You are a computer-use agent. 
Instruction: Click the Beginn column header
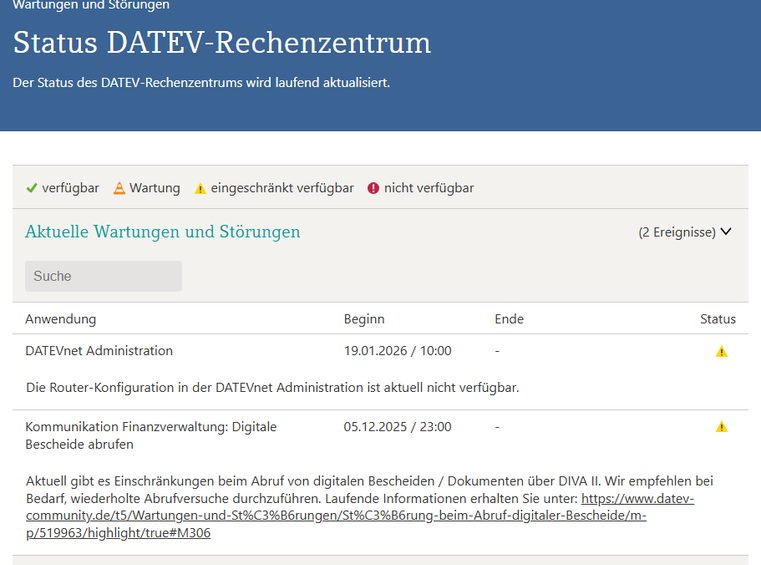pyautogui.click(x=364, y=319)
